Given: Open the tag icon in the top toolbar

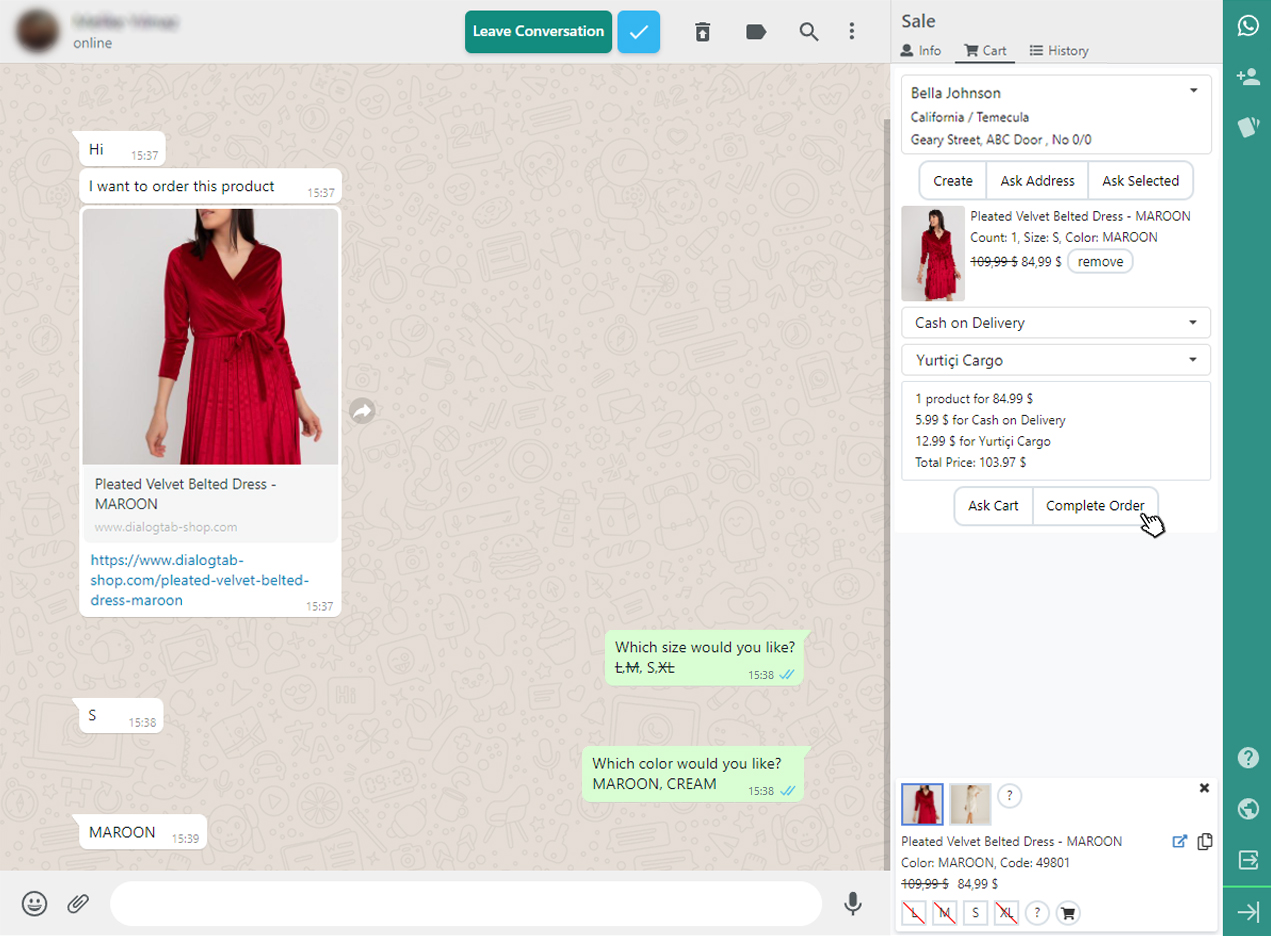Looking at the screenshot, I should click(755, 31).
